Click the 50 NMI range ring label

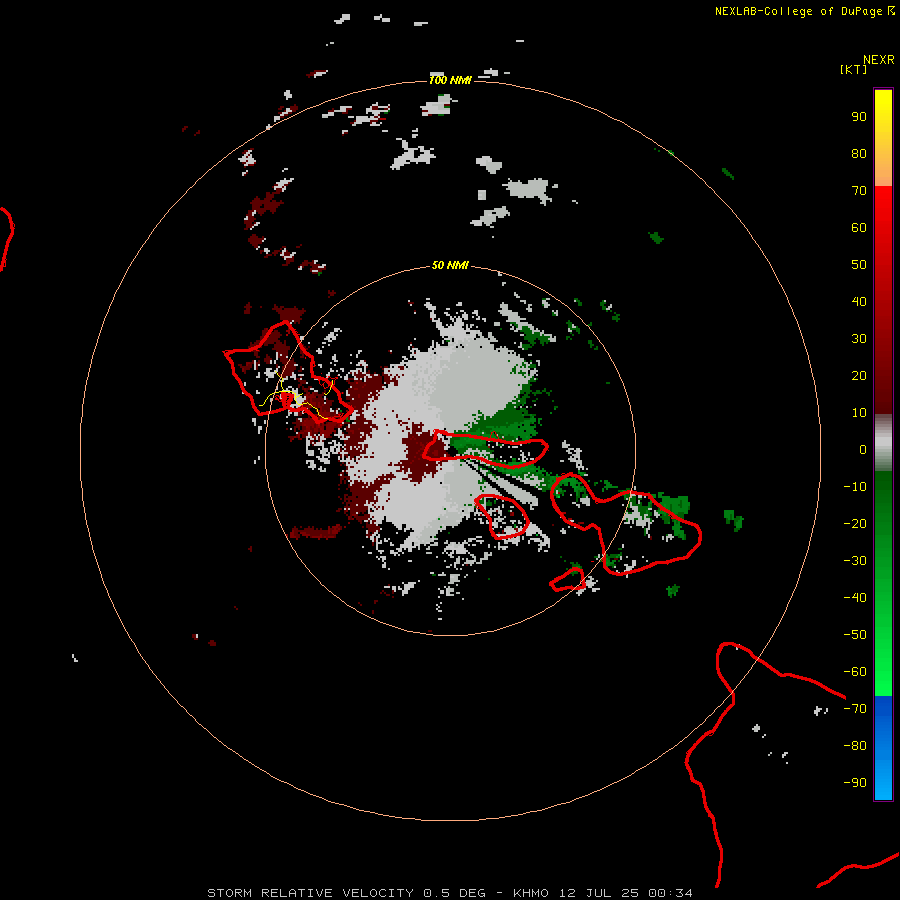[x=450, y=265]
